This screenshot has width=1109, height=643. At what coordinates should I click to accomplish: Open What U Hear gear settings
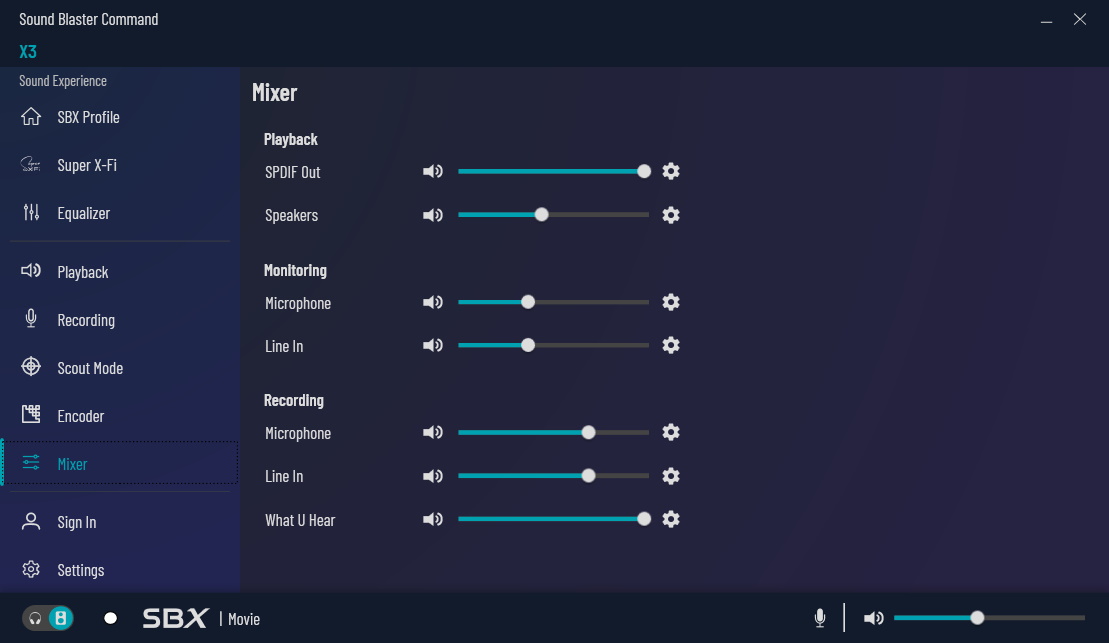670,519
